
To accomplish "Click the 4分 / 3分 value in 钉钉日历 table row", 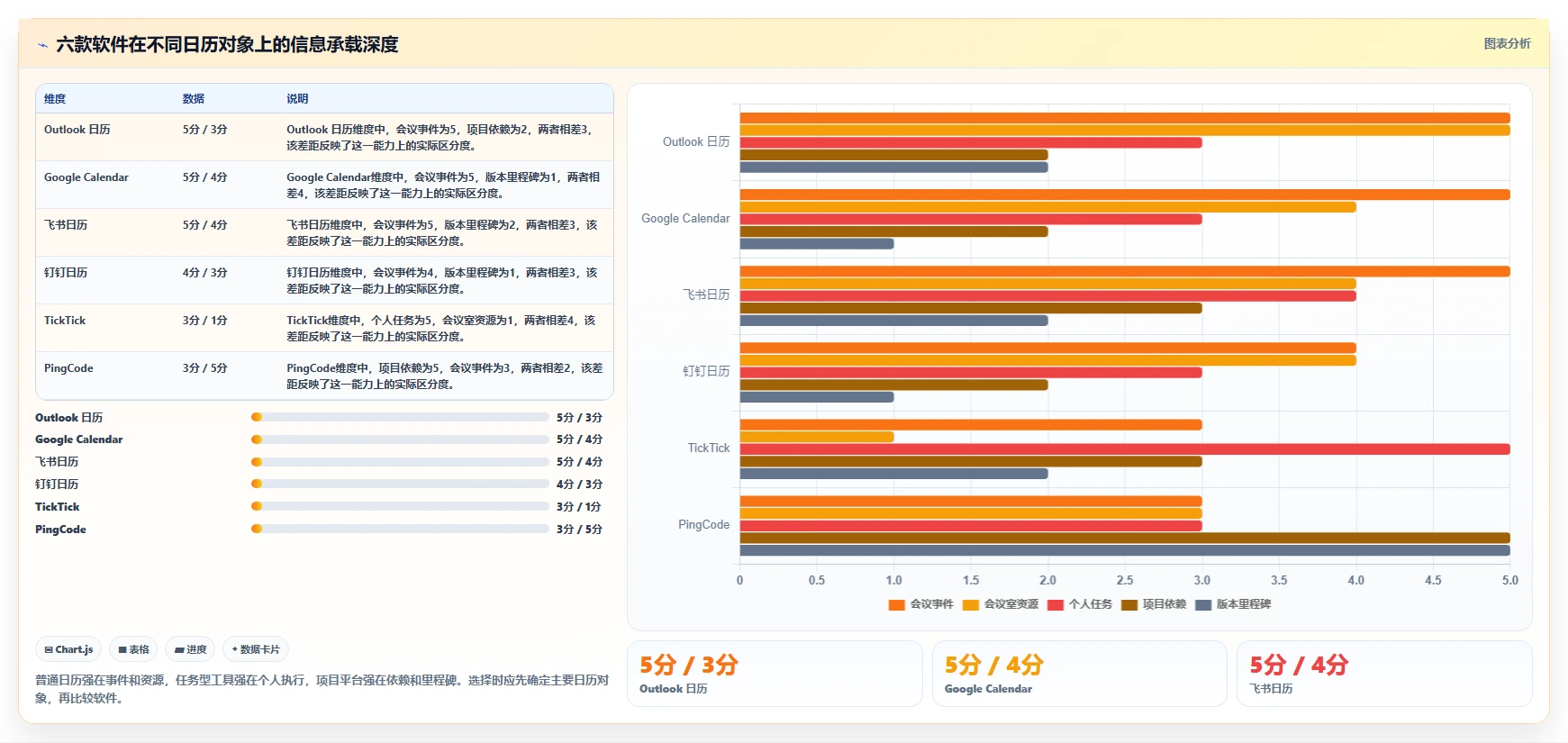I will tap(204, 273).
